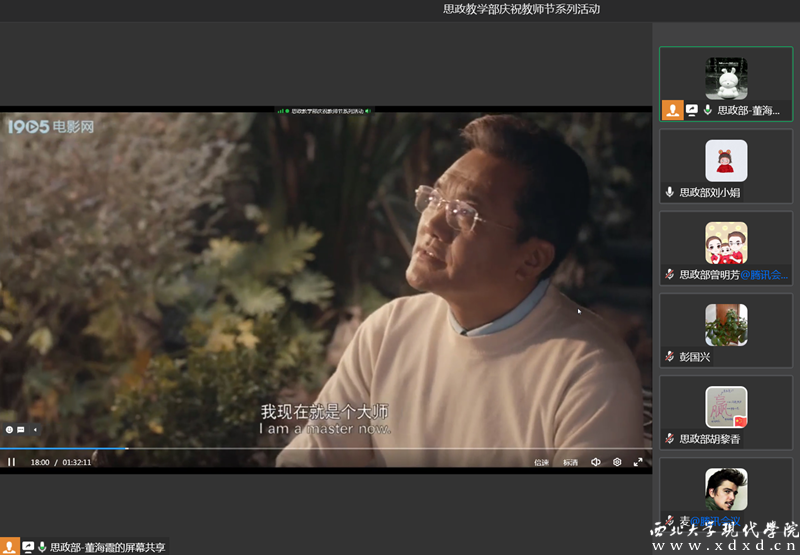Select the 思政部曾明芳 family cartoon avatar

(x=727, y=243)
